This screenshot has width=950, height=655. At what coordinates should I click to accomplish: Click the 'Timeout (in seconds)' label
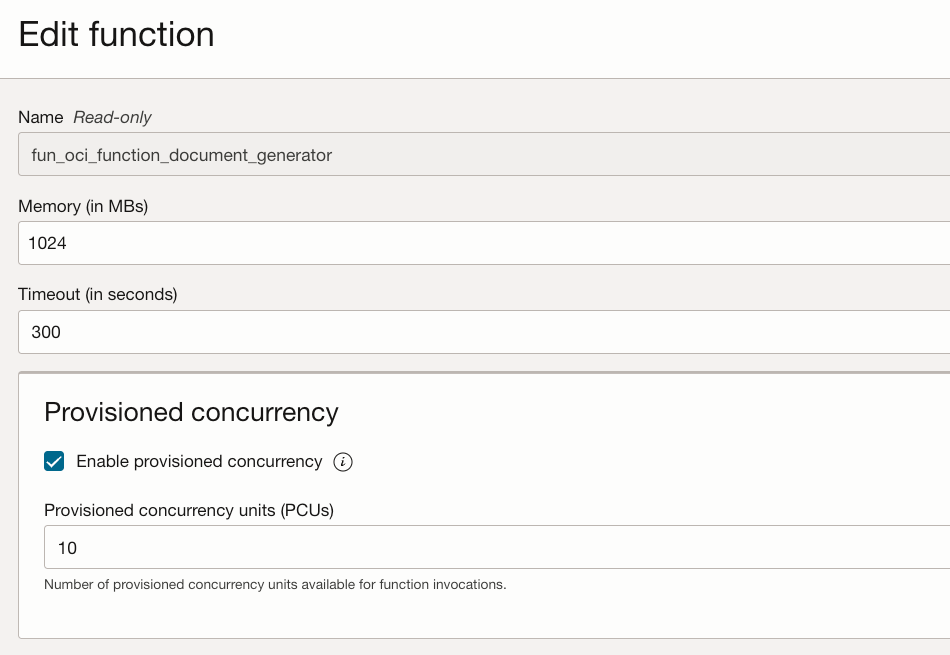[x=97, y=295]
